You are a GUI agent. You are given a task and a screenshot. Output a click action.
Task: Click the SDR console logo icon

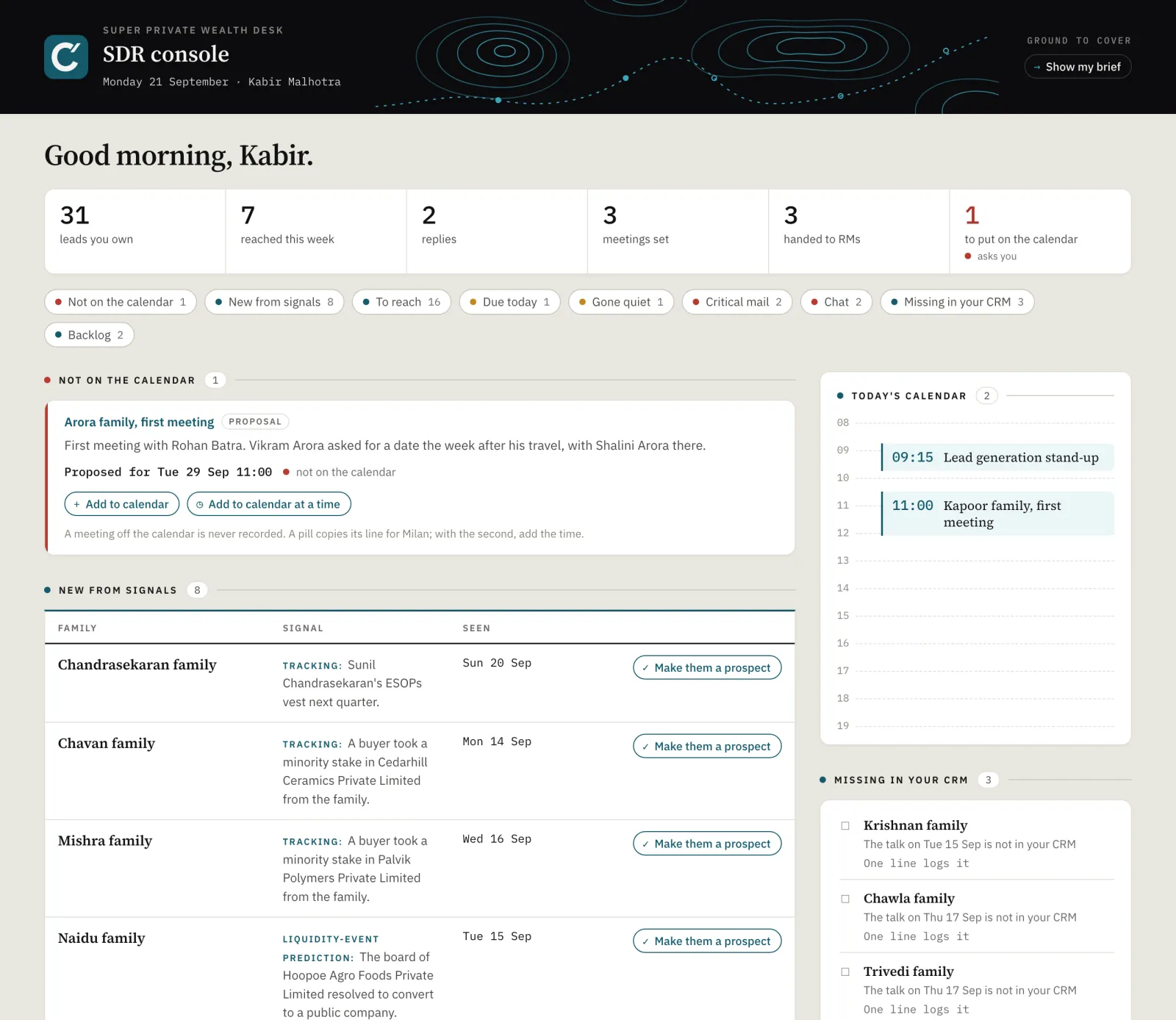pos(66,57)
